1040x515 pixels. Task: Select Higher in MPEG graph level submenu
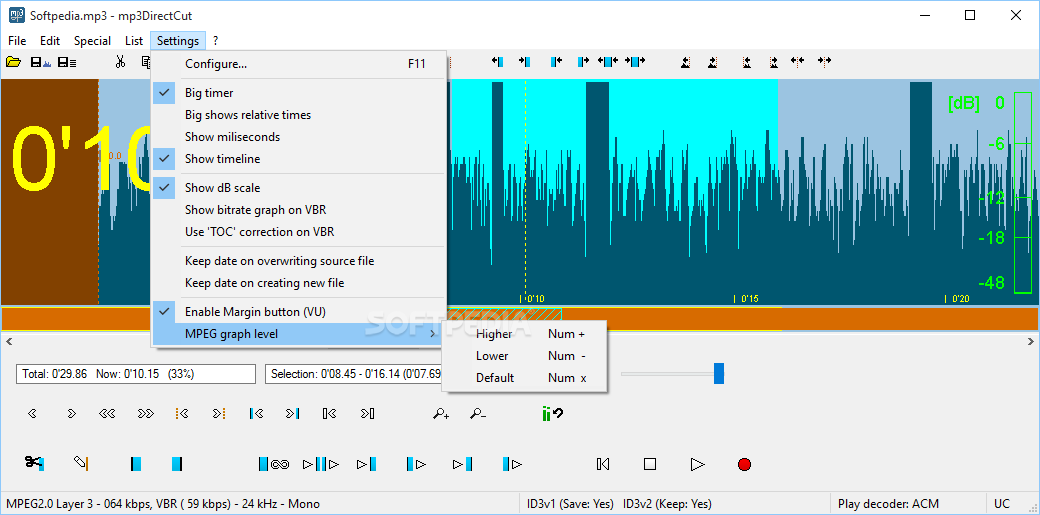524,334
